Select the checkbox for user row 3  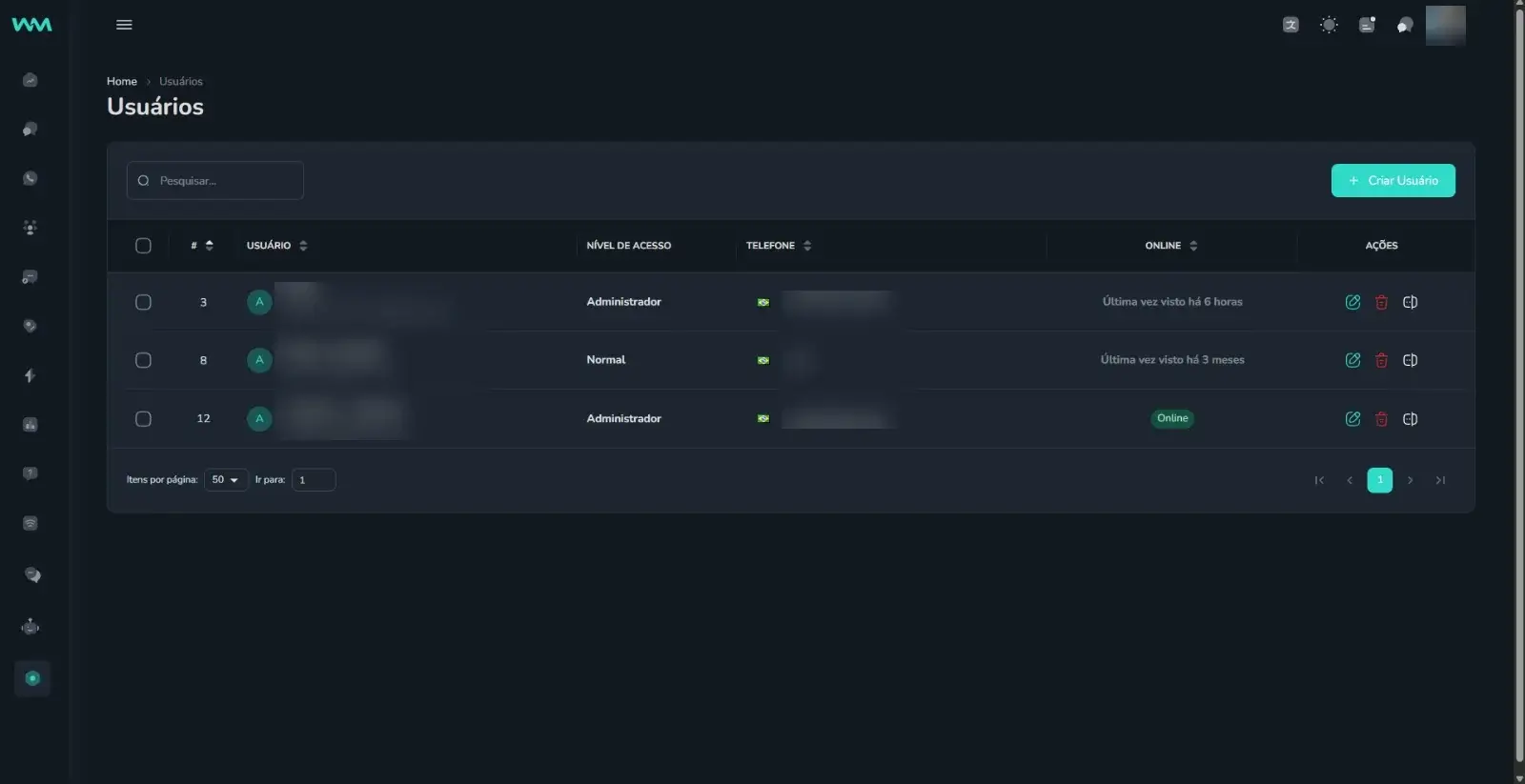pos(143,302)
